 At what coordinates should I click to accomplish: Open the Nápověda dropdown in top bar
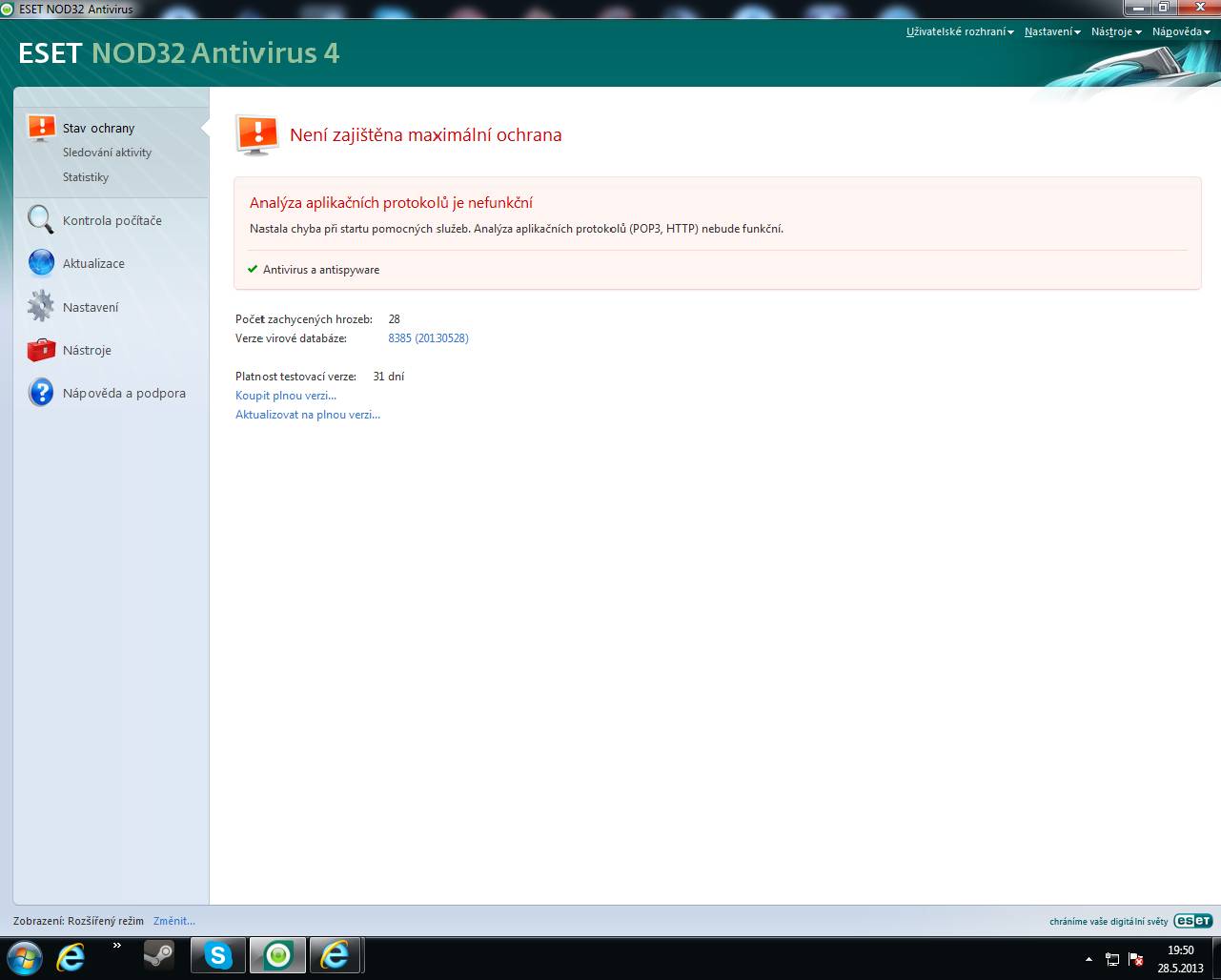click(x=1181, y=31)
